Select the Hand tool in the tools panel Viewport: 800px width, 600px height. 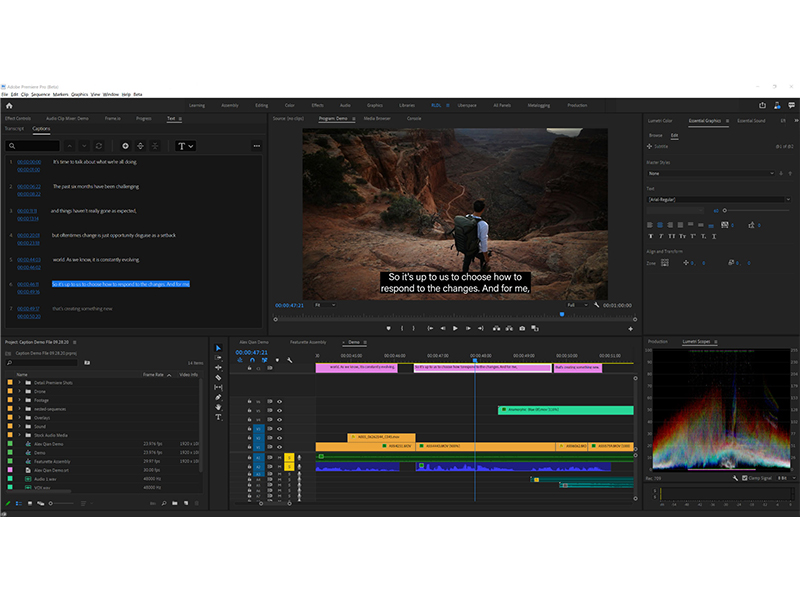click(218, 407)
